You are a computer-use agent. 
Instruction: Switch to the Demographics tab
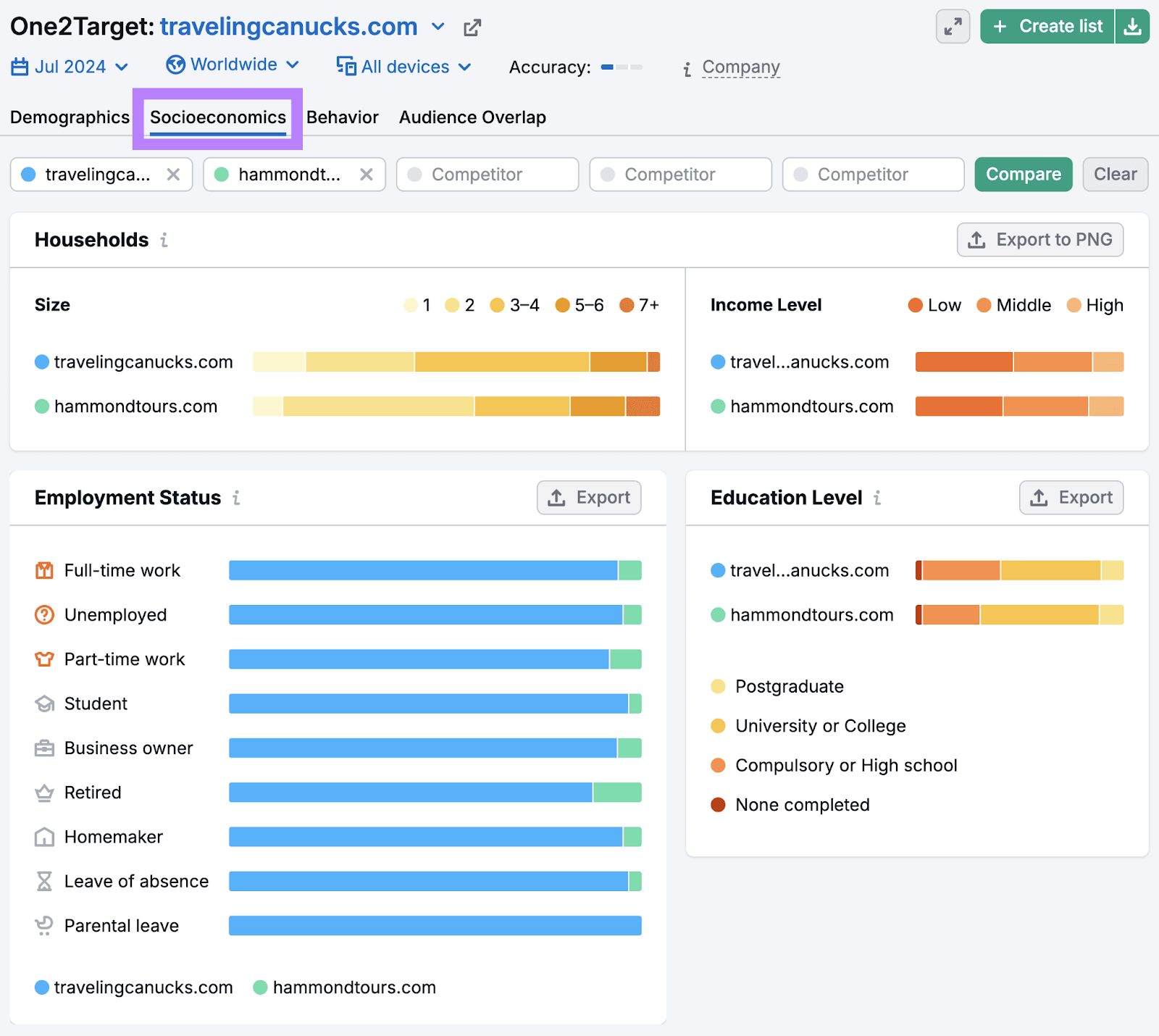70,117
